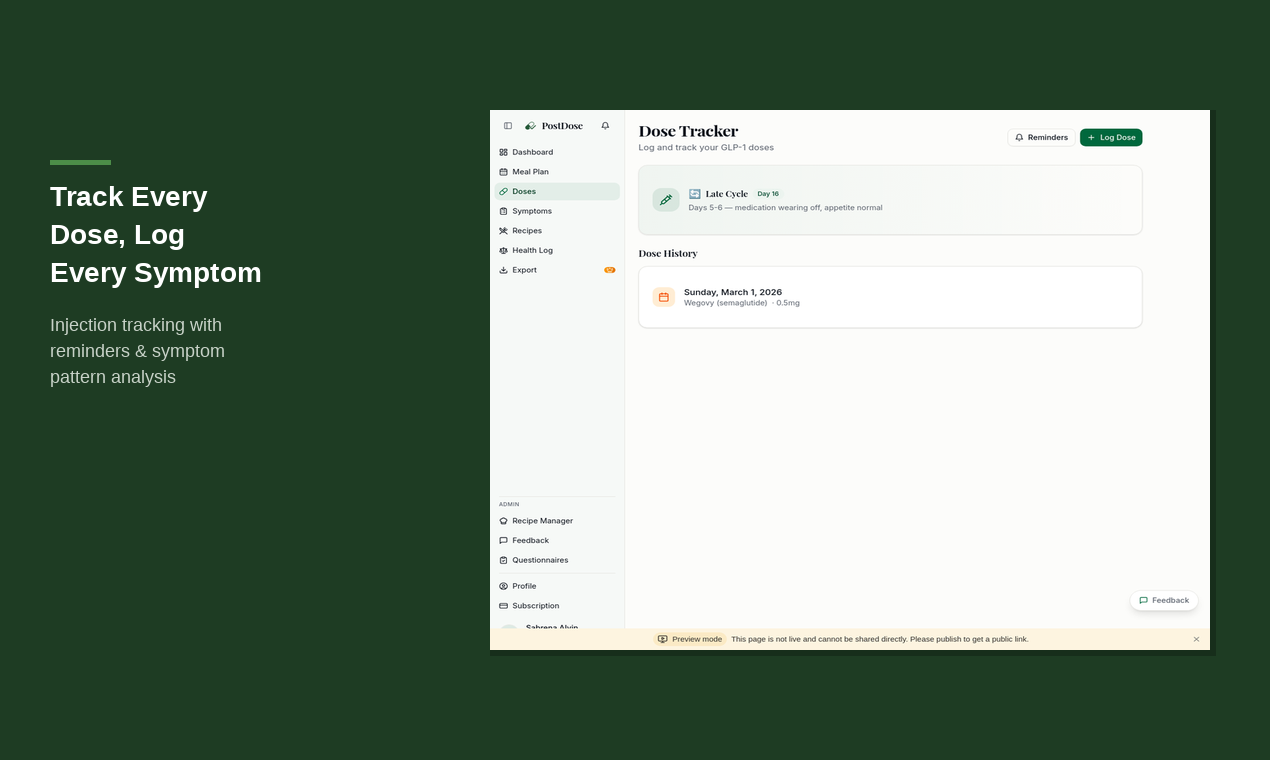Screen dimensions: 1270x760
Task: Collapse the sidebar with the panel icon
Action: (508, 126)
